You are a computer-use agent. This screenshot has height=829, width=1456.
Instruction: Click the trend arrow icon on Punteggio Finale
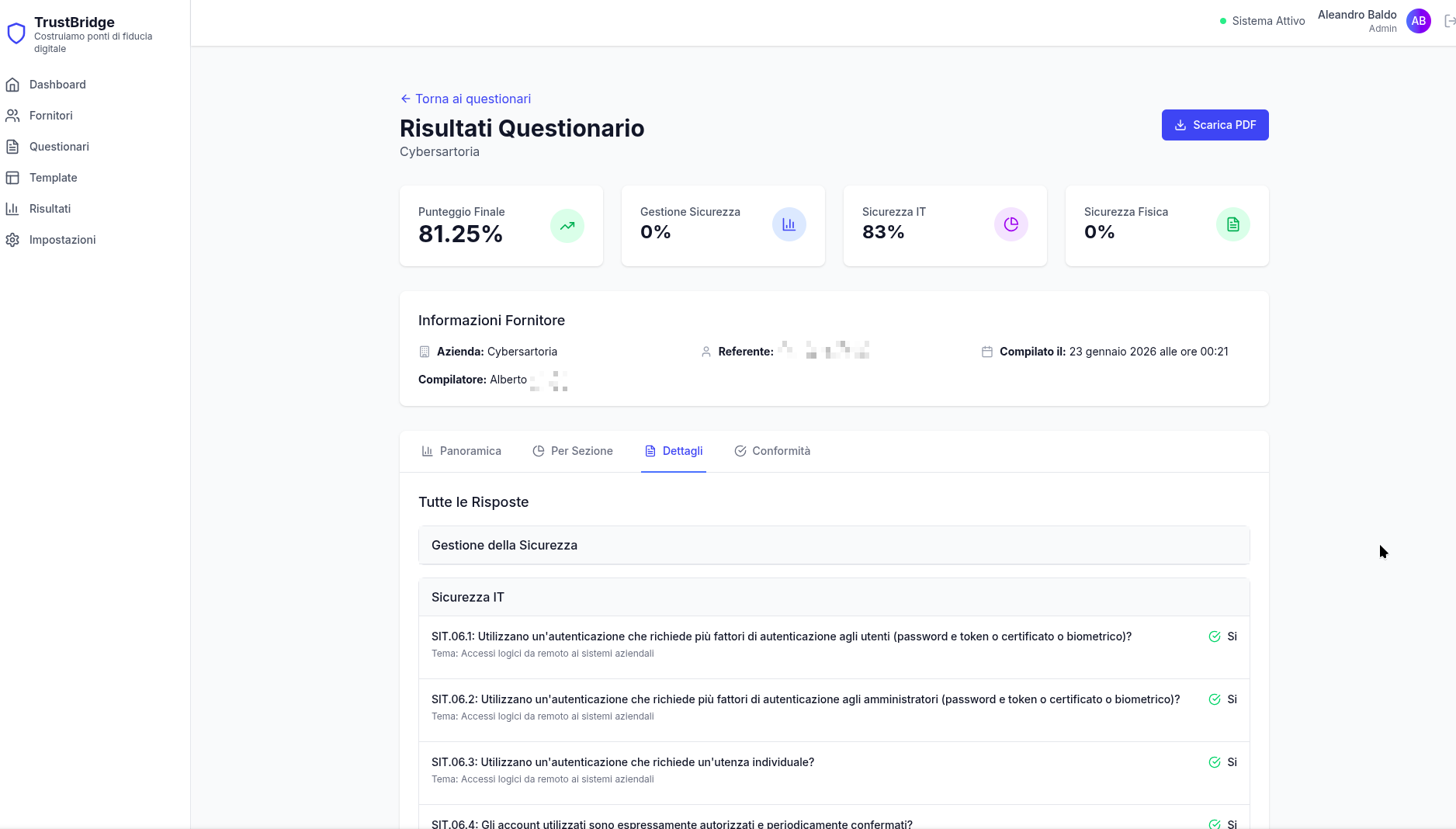[x=567, y=226]
